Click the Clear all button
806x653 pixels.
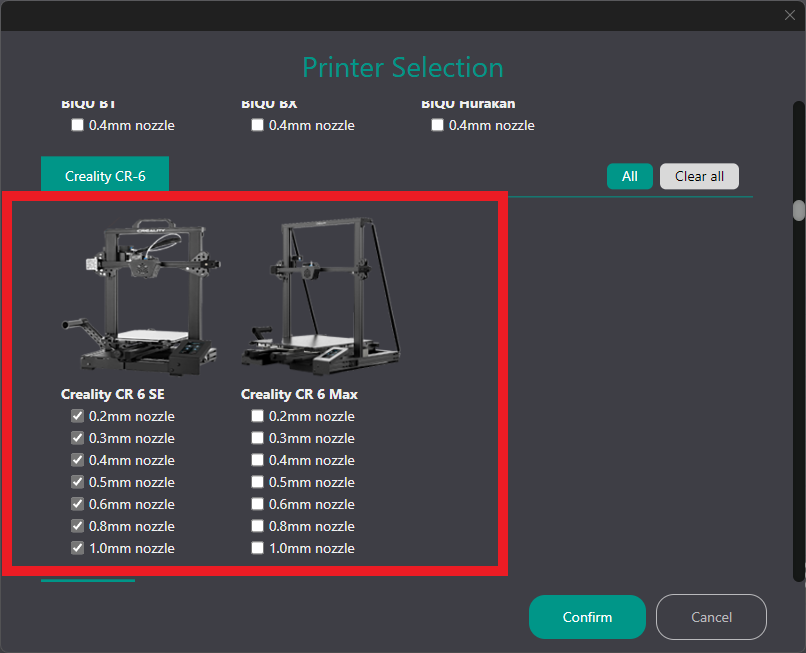(x=699, y=176)
